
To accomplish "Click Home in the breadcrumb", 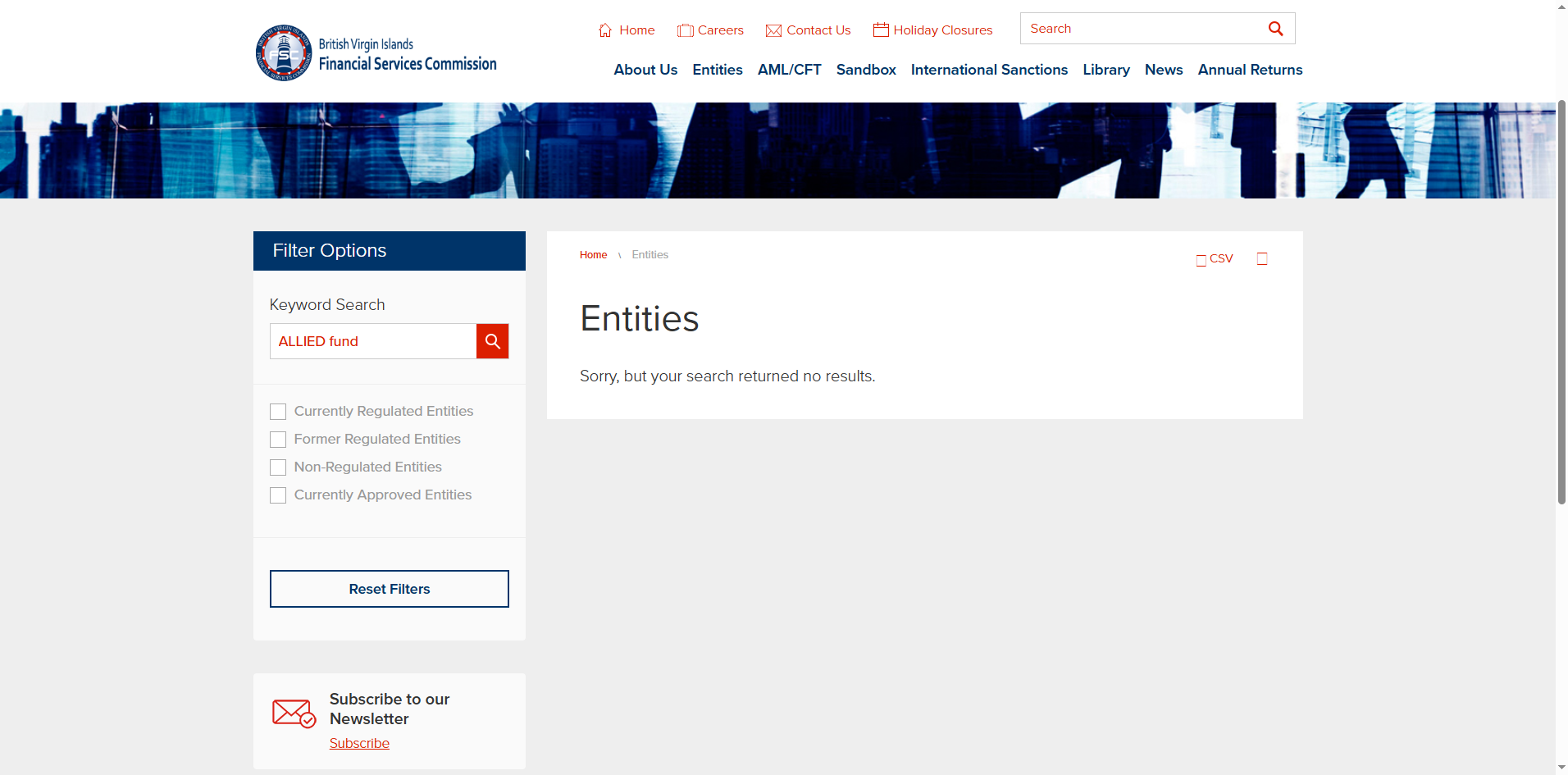I will point(593,255).
